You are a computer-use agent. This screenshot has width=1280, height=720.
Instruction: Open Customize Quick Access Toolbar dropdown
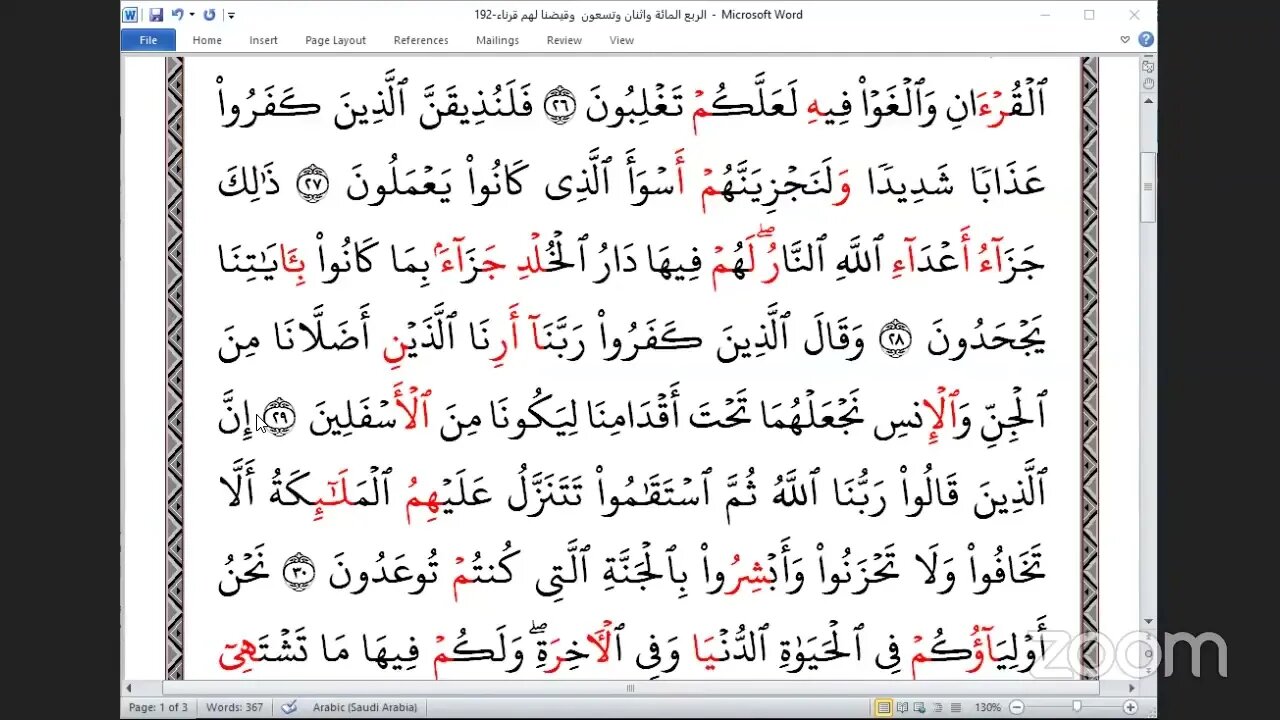231,15
